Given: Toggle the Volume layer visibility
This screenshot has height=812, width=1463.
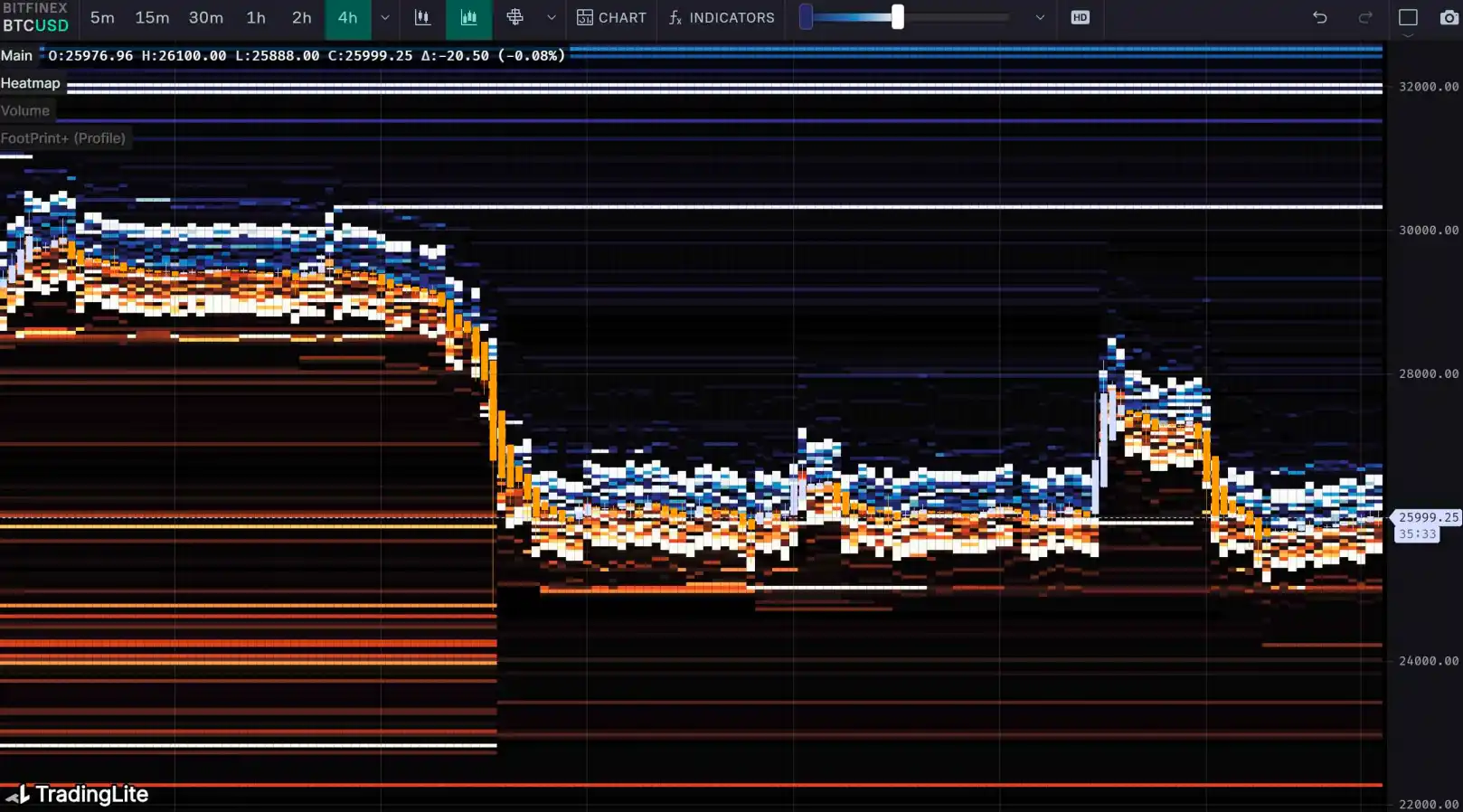Looking at the screenshot, I should 25,111.
